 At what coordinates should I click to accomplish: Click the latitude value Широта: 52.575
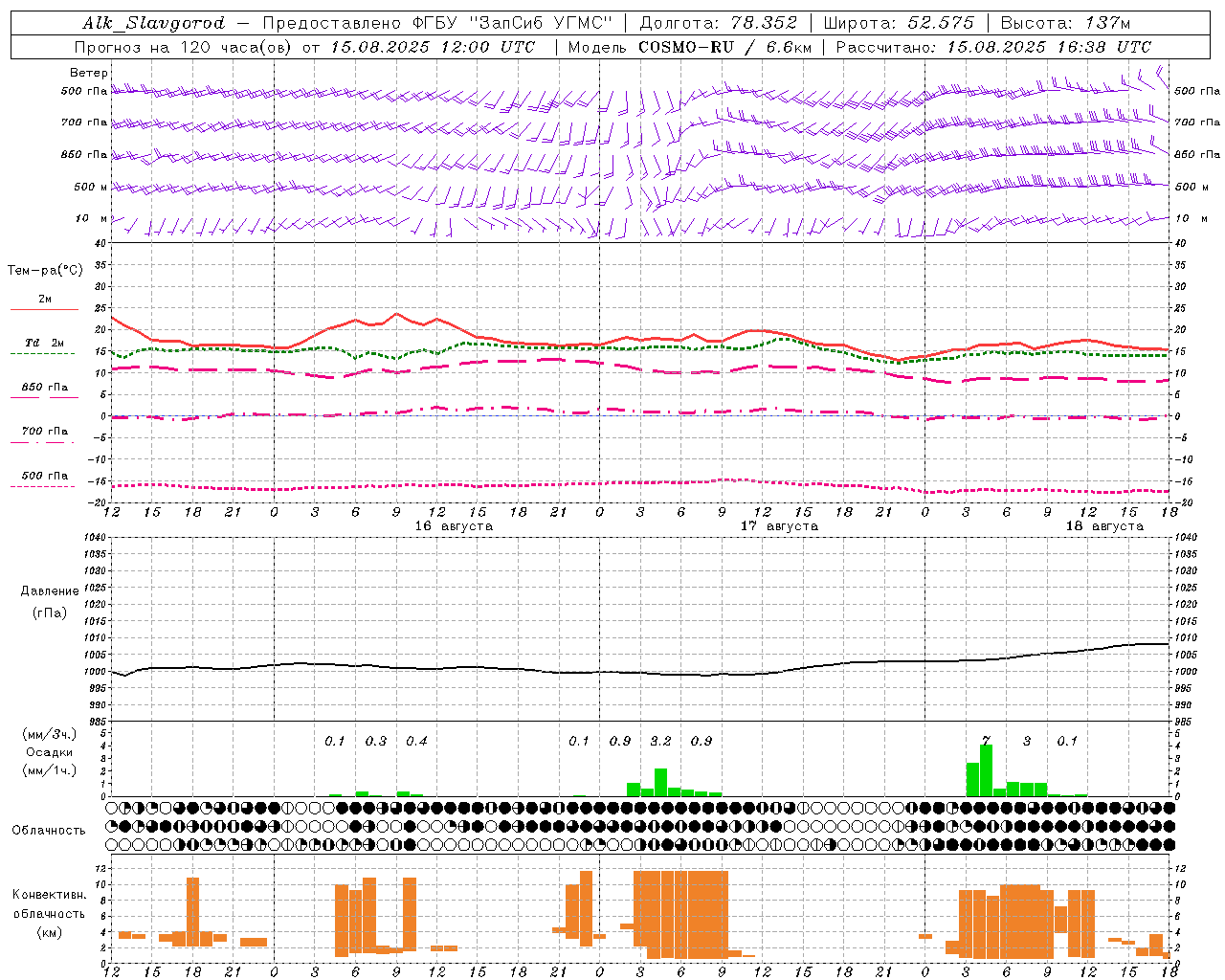tap(899, 23)
